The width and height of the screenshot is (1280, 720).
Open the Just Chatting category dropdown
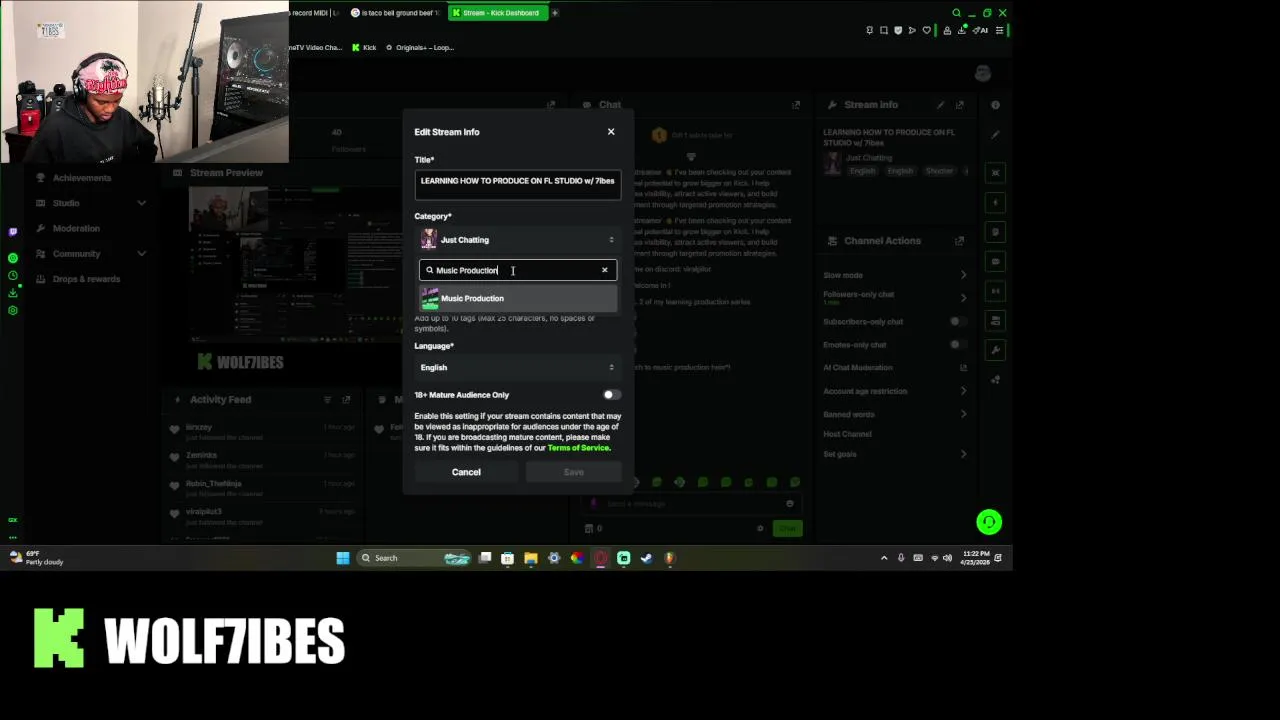point(518,240)
